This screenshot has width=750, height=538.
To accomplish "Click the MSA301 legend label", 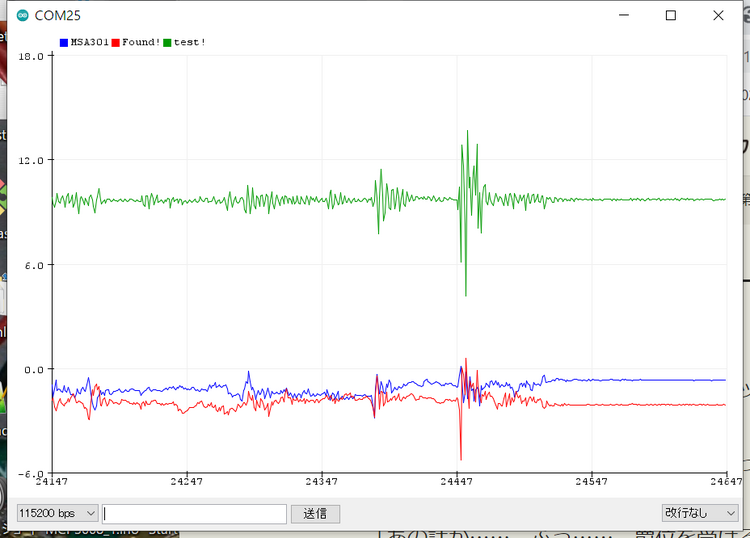I will coord(90,42).
